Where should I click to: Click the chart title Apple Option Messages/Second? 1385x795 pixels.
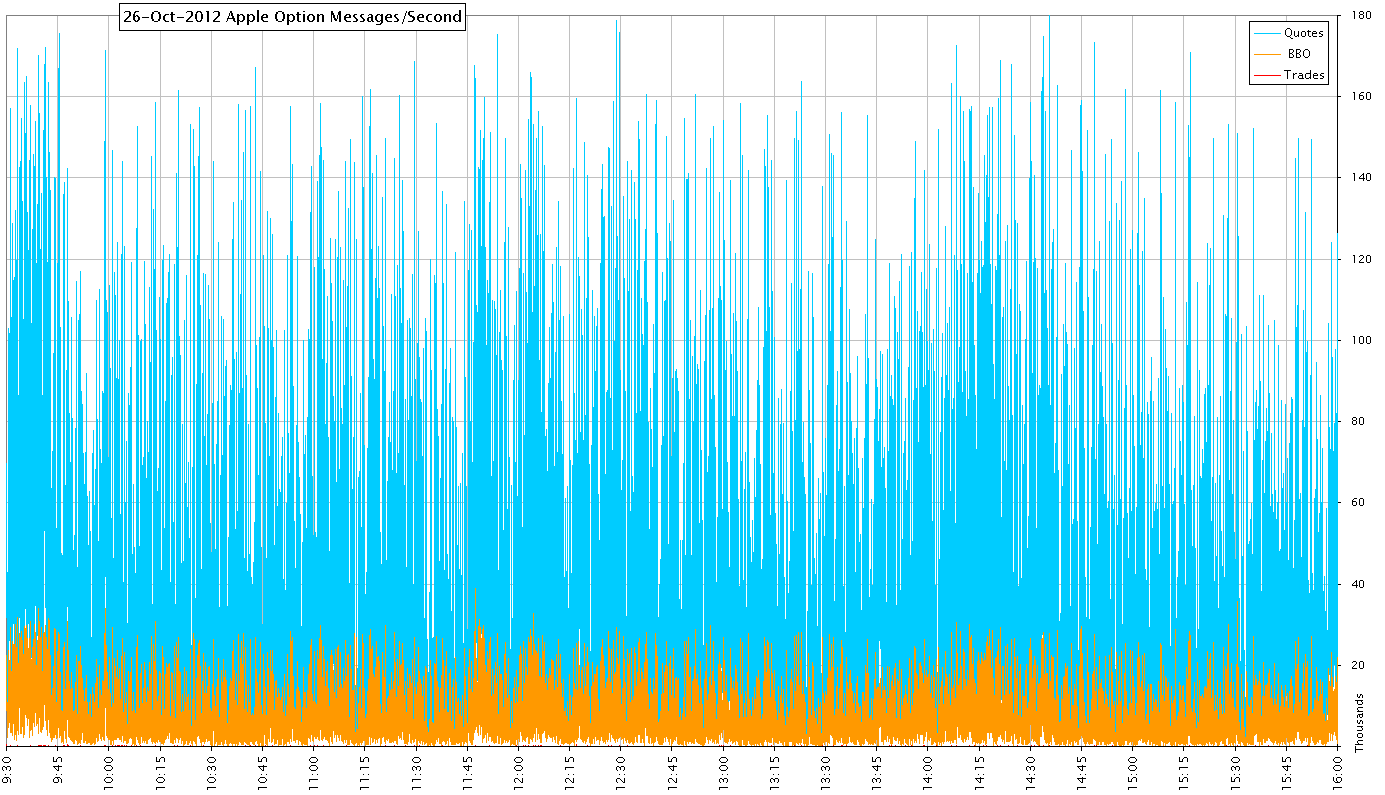(345, 16)
